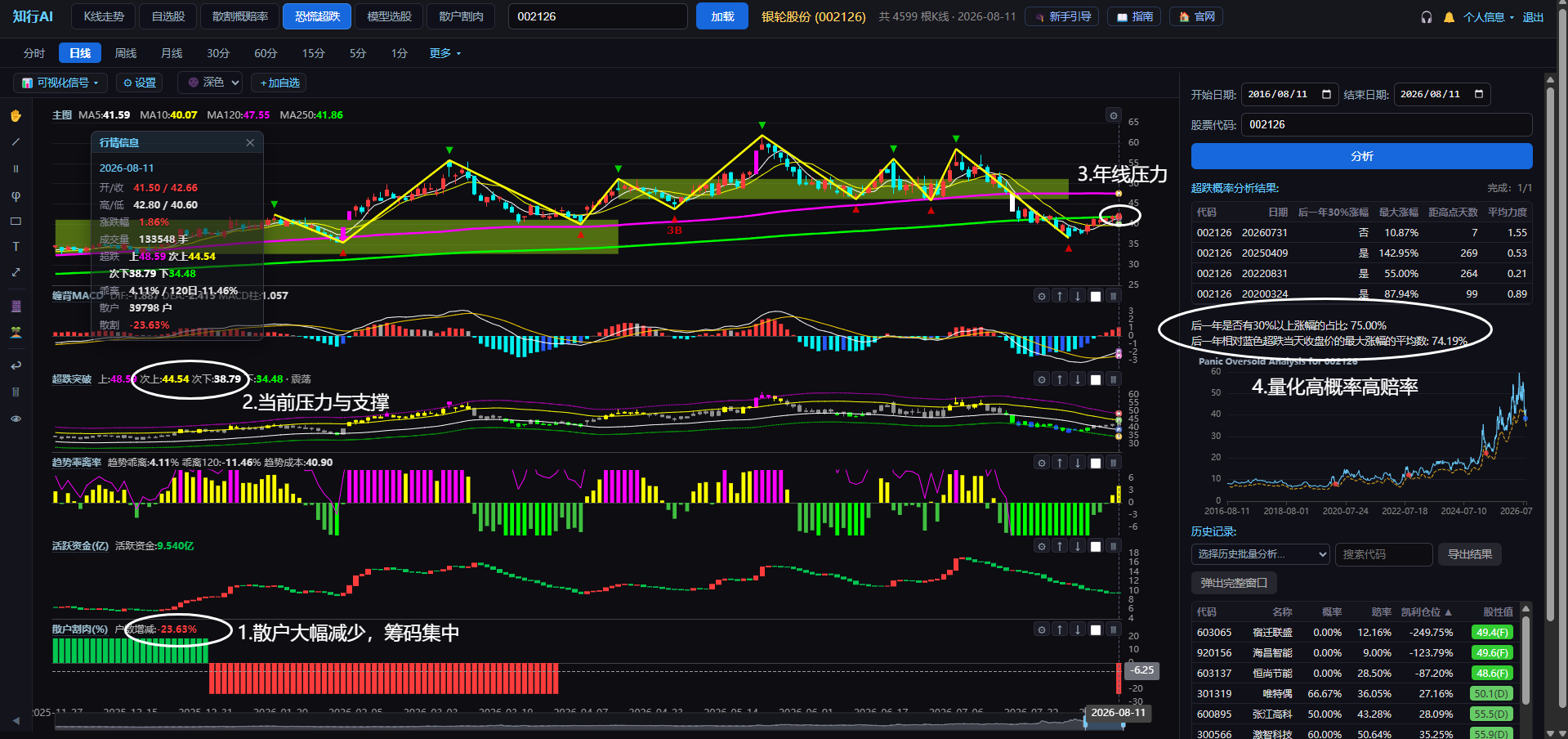This screenshot has width=1568, height=739.
Task: Toggle the white square on 活跃资金 panel
Action: point(1096,546)
